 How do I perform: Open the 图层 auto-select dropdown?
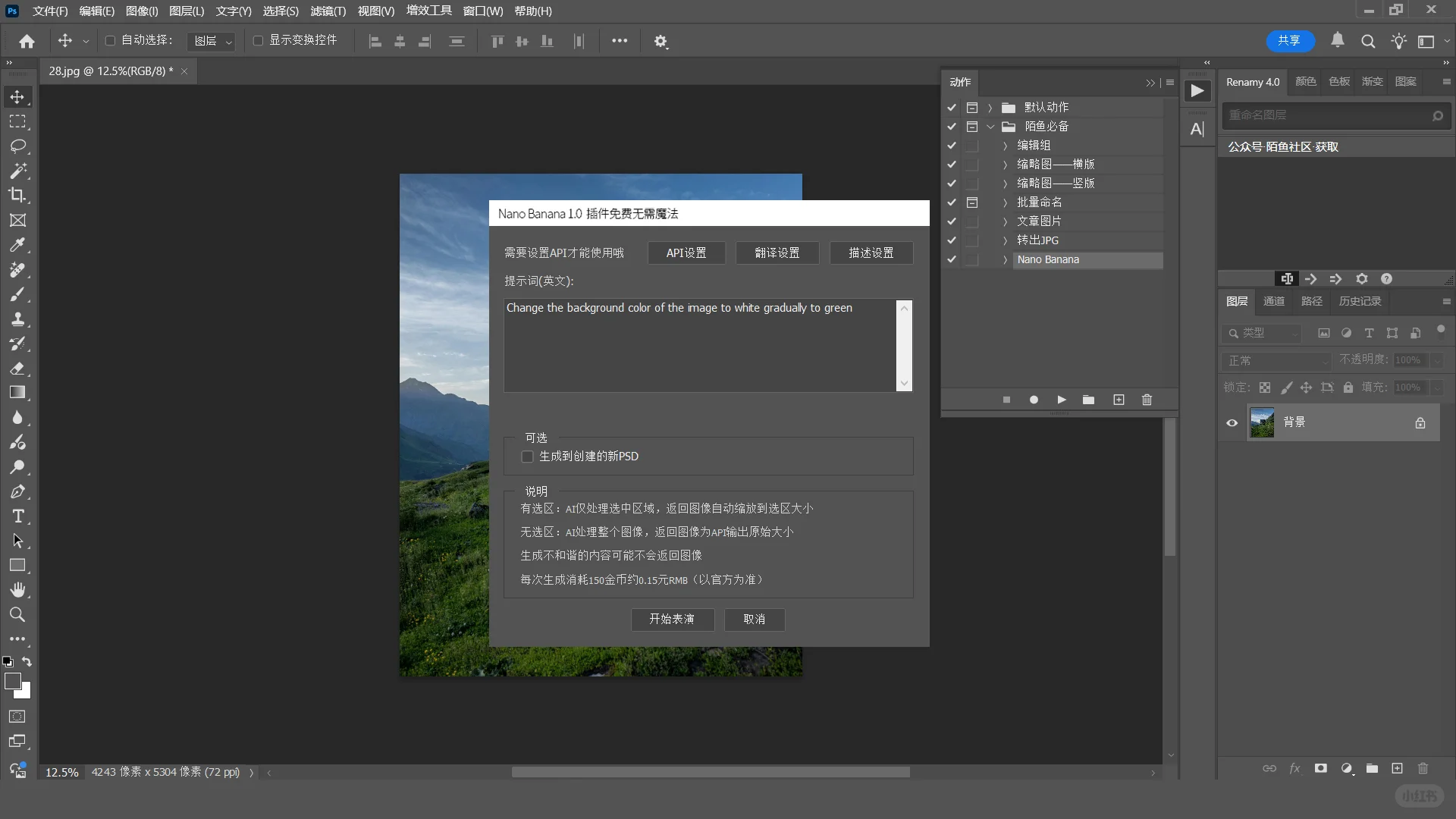tap(212, 41)
